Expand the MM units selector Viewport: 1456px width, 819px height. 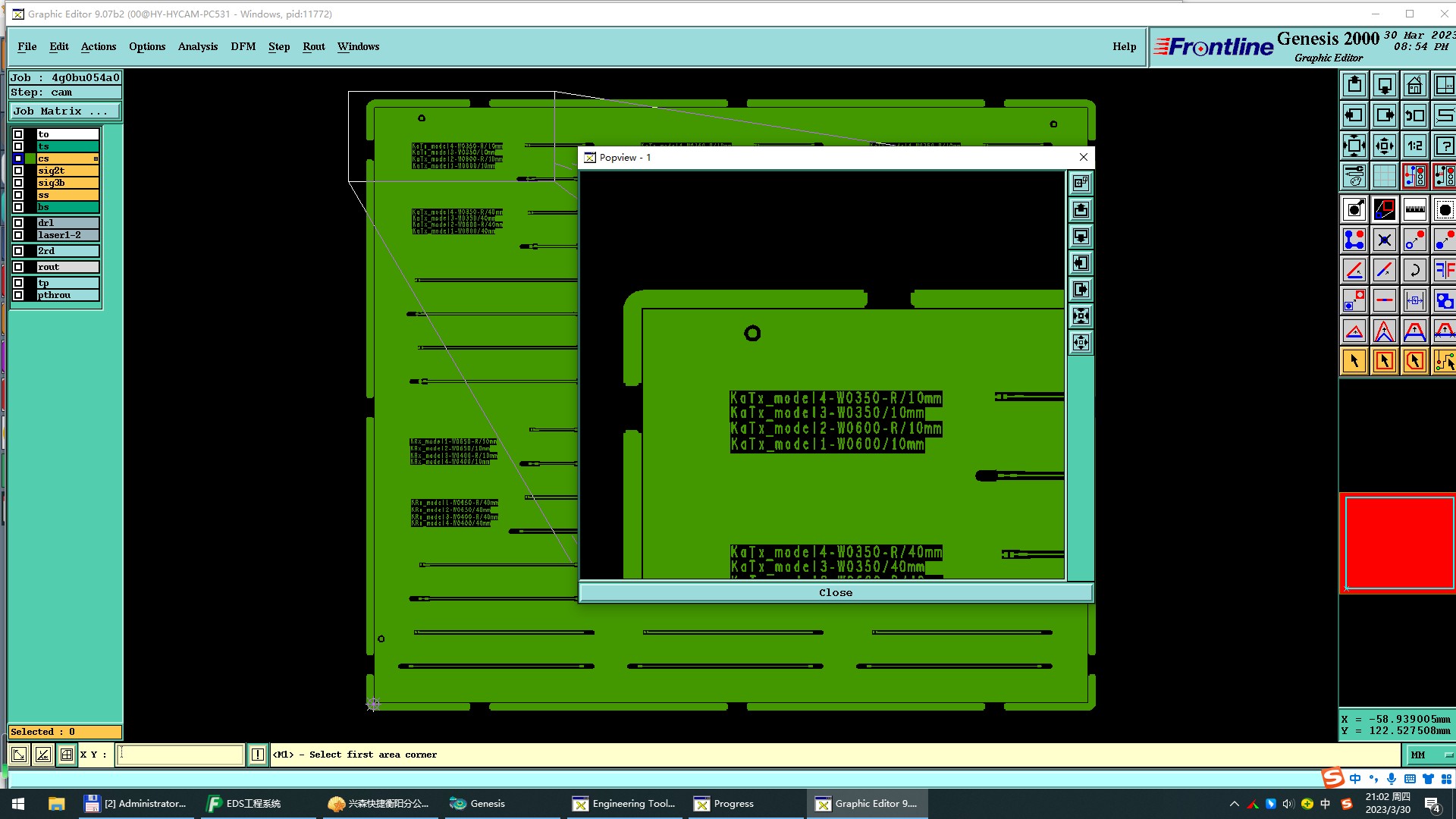(1429, 755)
